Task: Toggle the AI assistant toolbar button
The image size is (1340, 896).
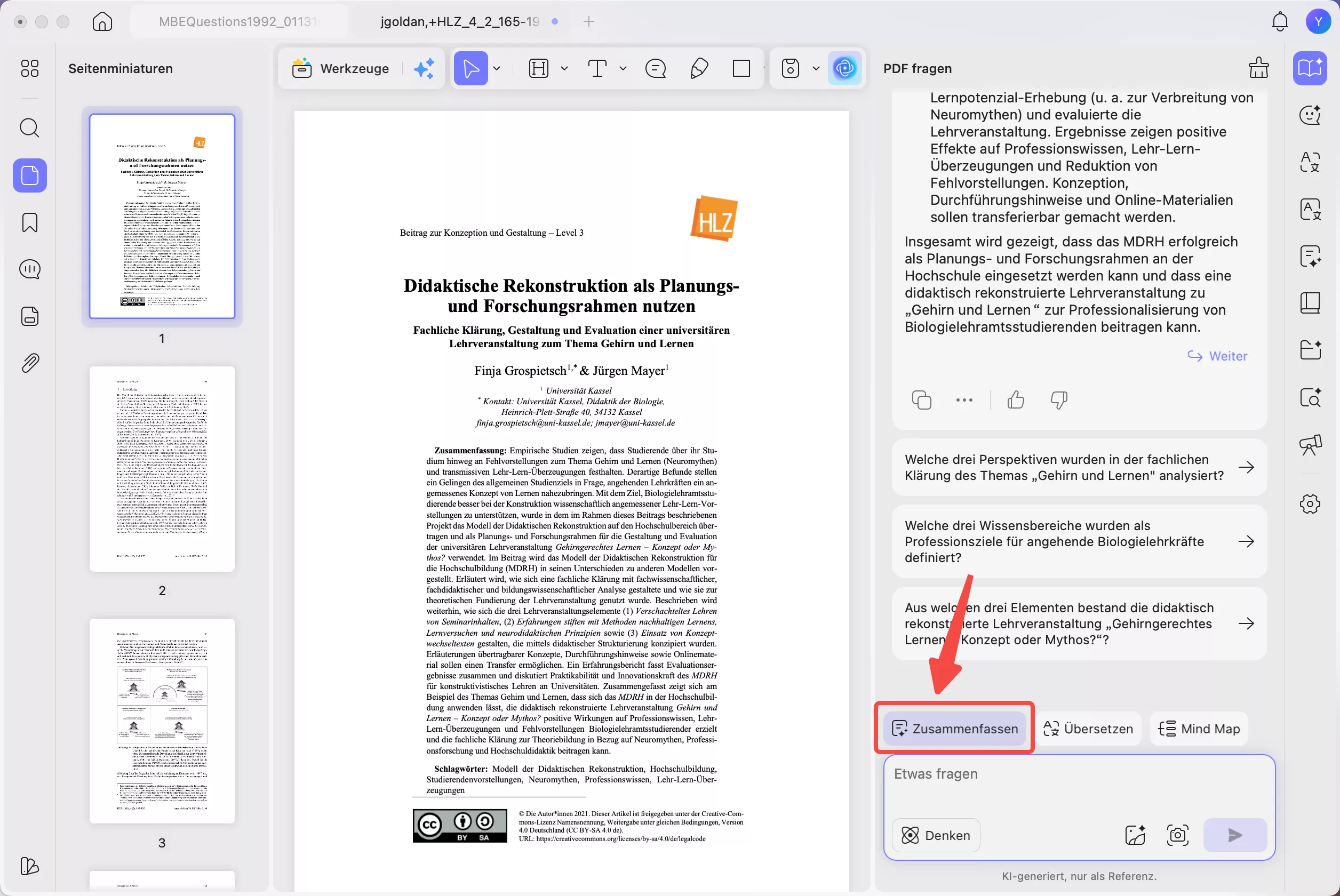Action: 844,69
